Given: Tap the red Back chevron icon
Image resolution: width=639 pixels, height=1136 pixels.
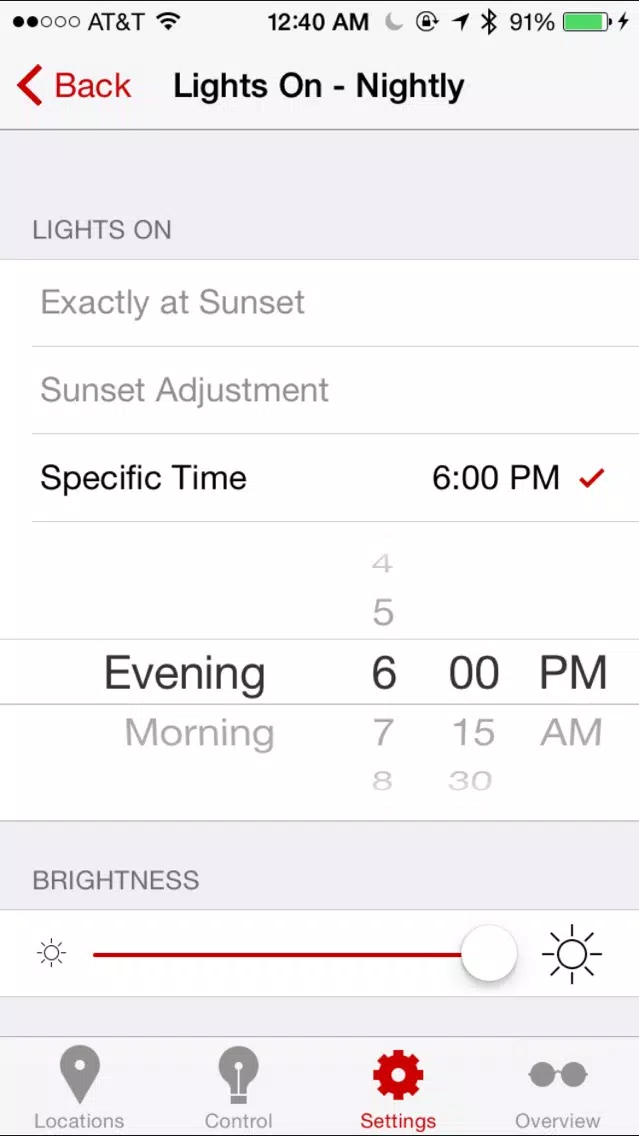Looking at the screenshot, I should point(30,85).
